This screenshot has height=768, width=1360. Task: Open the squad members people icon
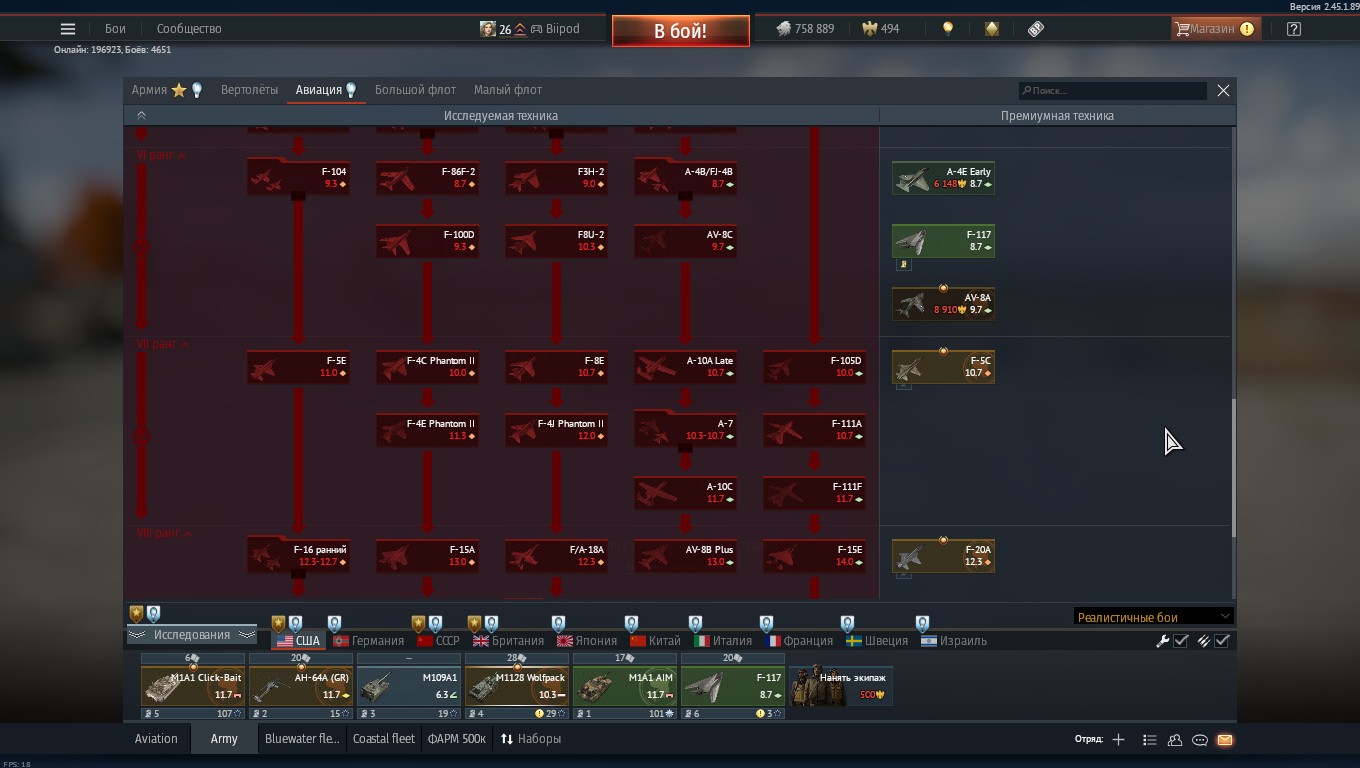tap(1174, 740)
